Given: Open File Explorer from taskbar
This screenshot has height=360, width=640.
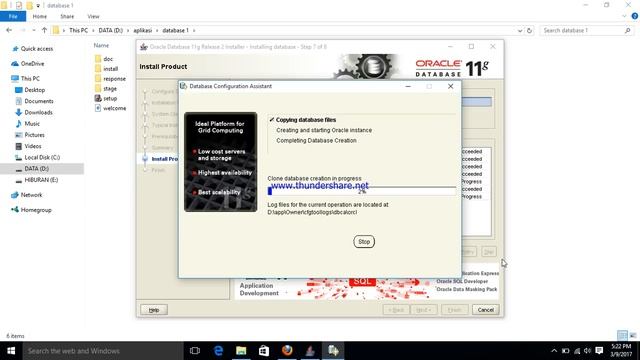Looking at the screenshot, I should point(241,351).
